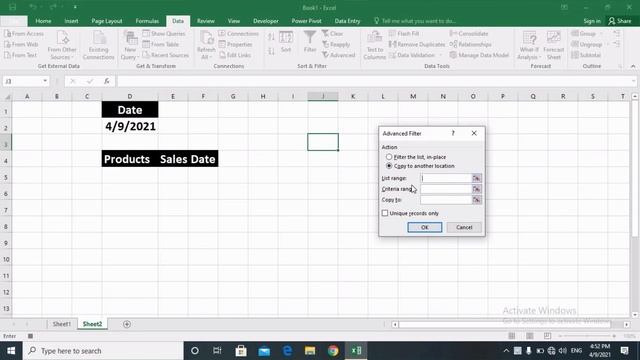Click Sign in link
This screenshot has width=640, height=360.
[x=592, y=21]
